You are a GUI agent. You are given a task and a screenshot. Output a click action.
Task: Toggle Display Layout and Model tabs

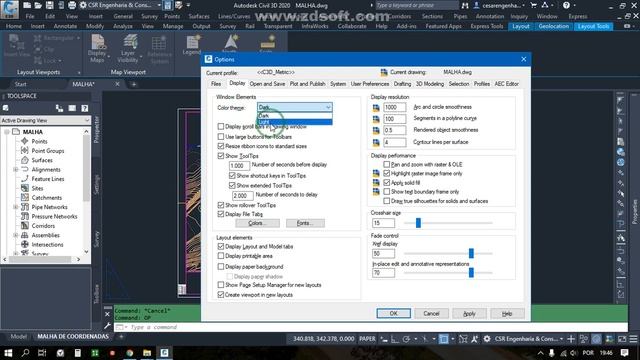coord(221,247)
